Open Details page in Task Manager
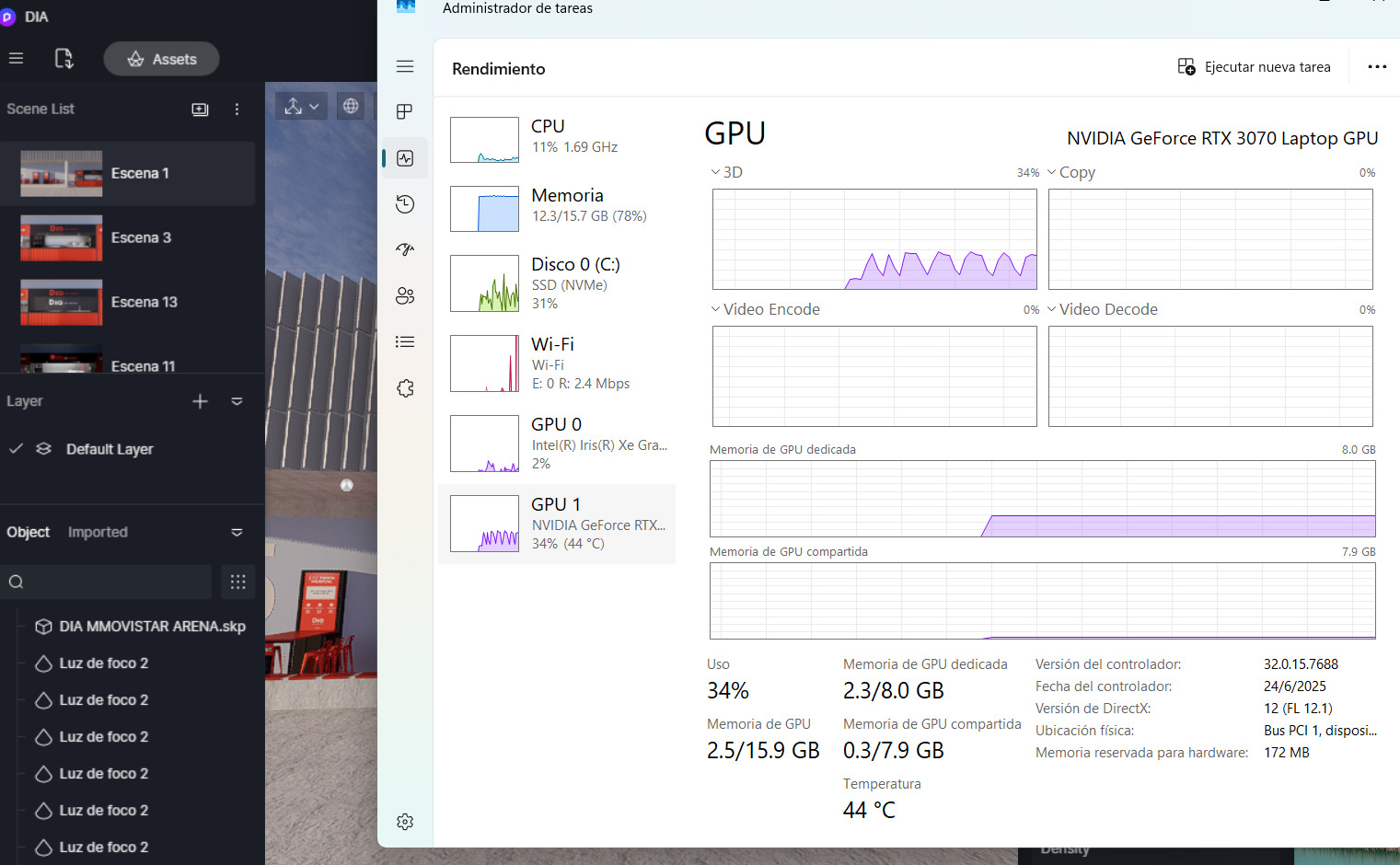 click(x=405, y=341)
